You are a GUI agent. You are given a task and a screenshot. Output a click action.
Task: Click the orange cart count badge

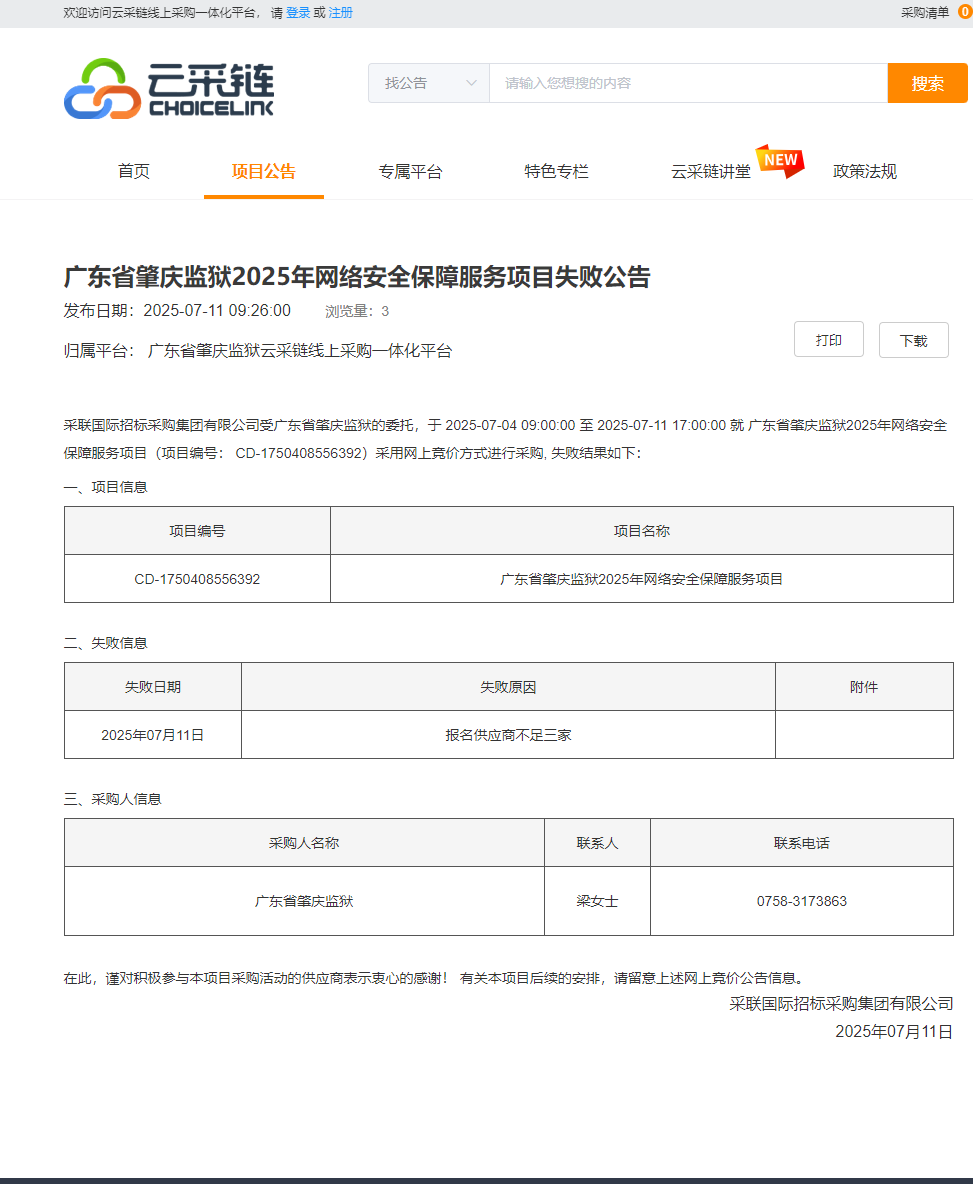point(965,12)
